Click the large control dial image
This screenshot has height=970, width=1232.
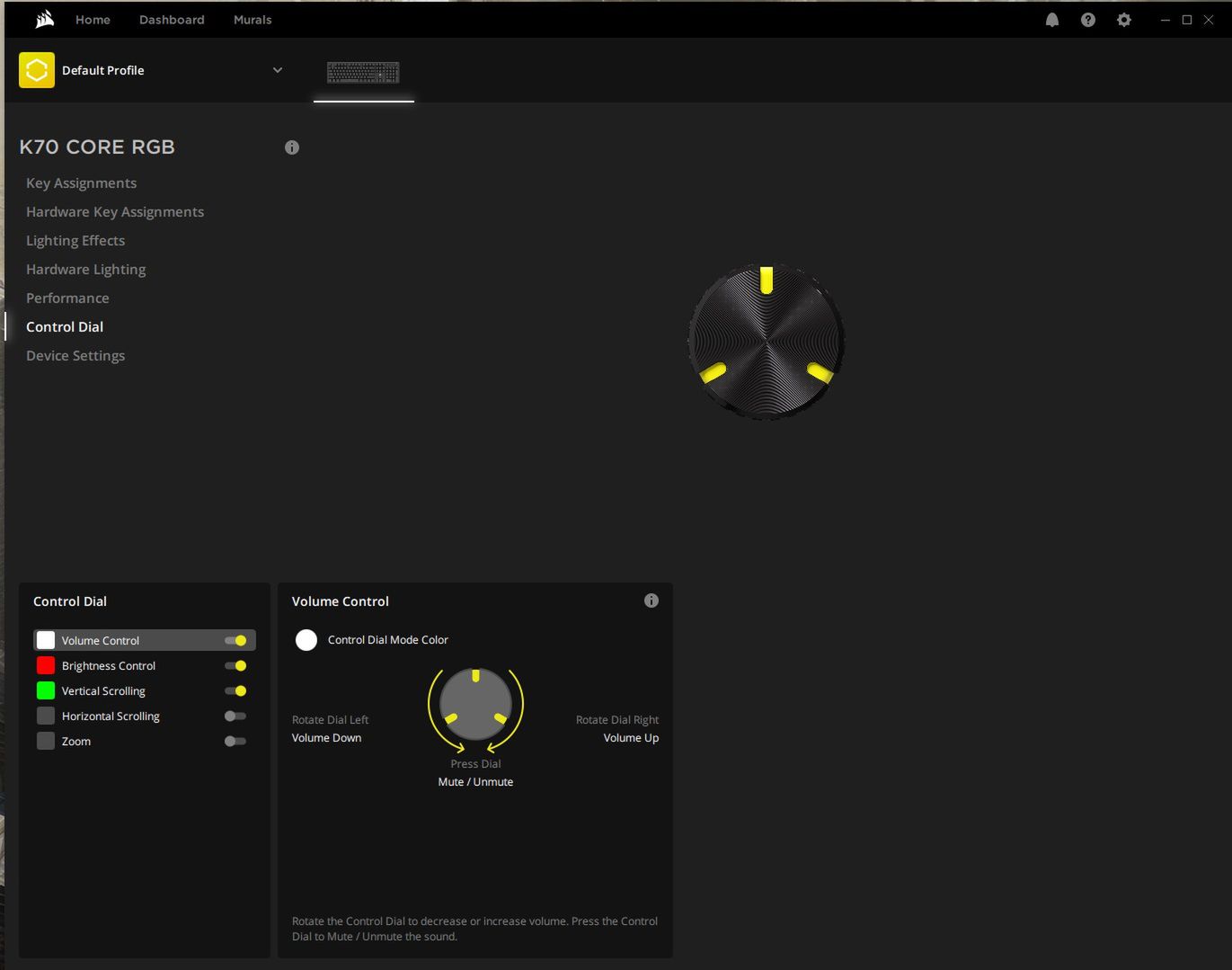(x=767, y=342)
